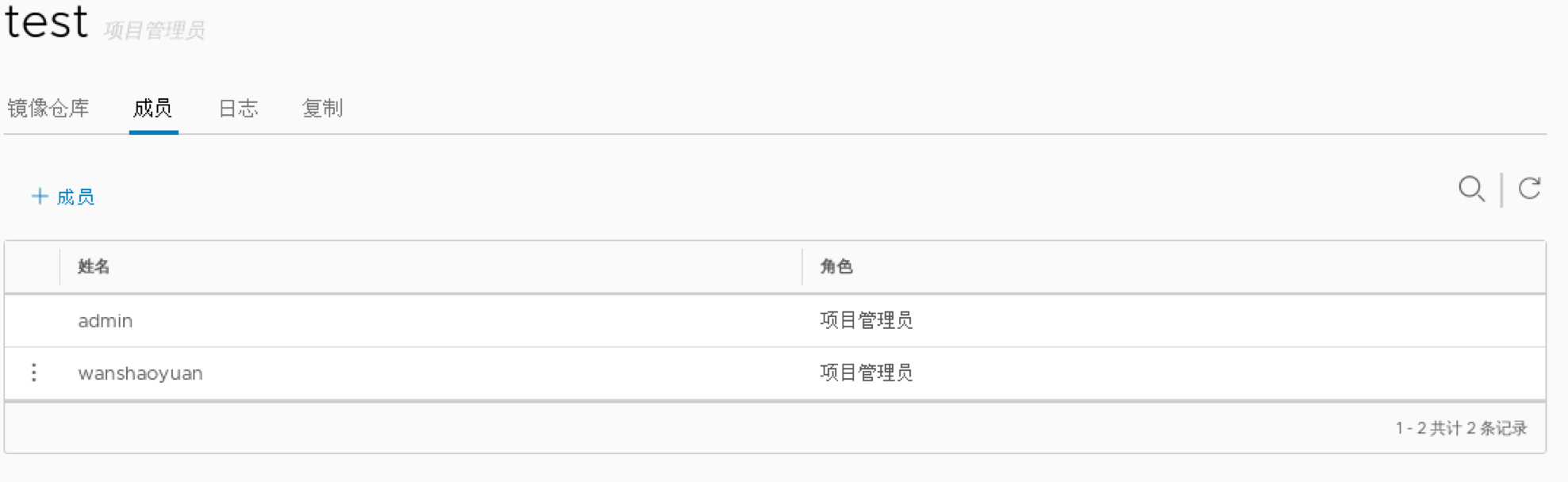
Task: Click the + 成员 add member button
Action: (x=63, y=197)
